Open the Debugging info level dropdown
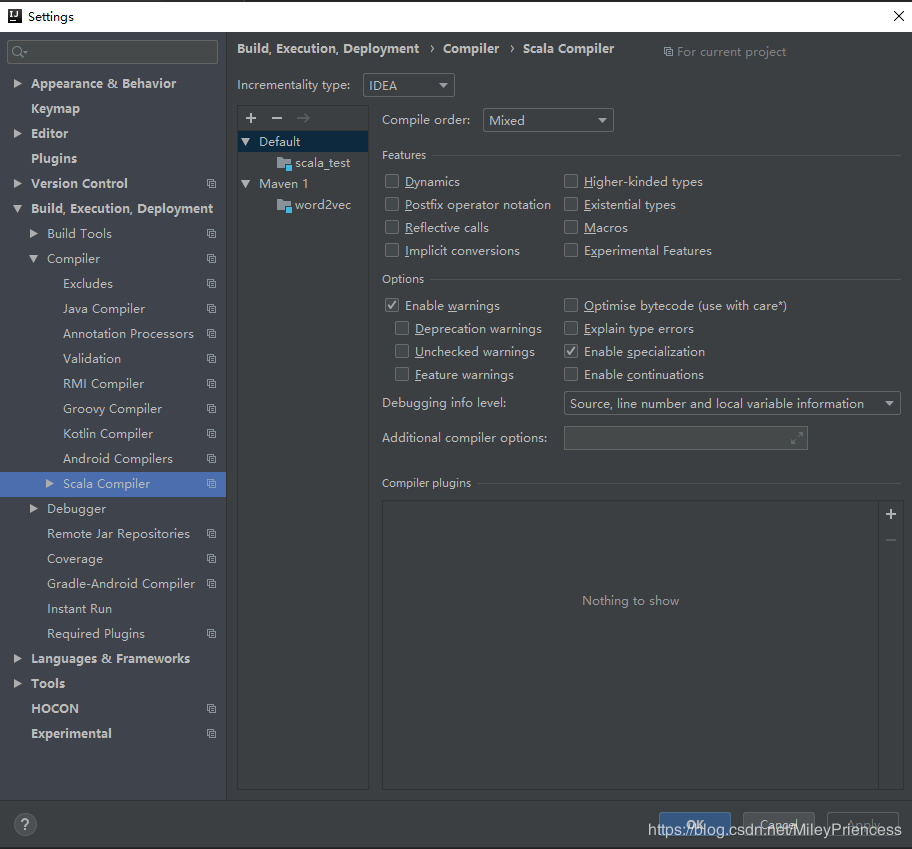The image size is (912, 849). [x=731, y=402]
